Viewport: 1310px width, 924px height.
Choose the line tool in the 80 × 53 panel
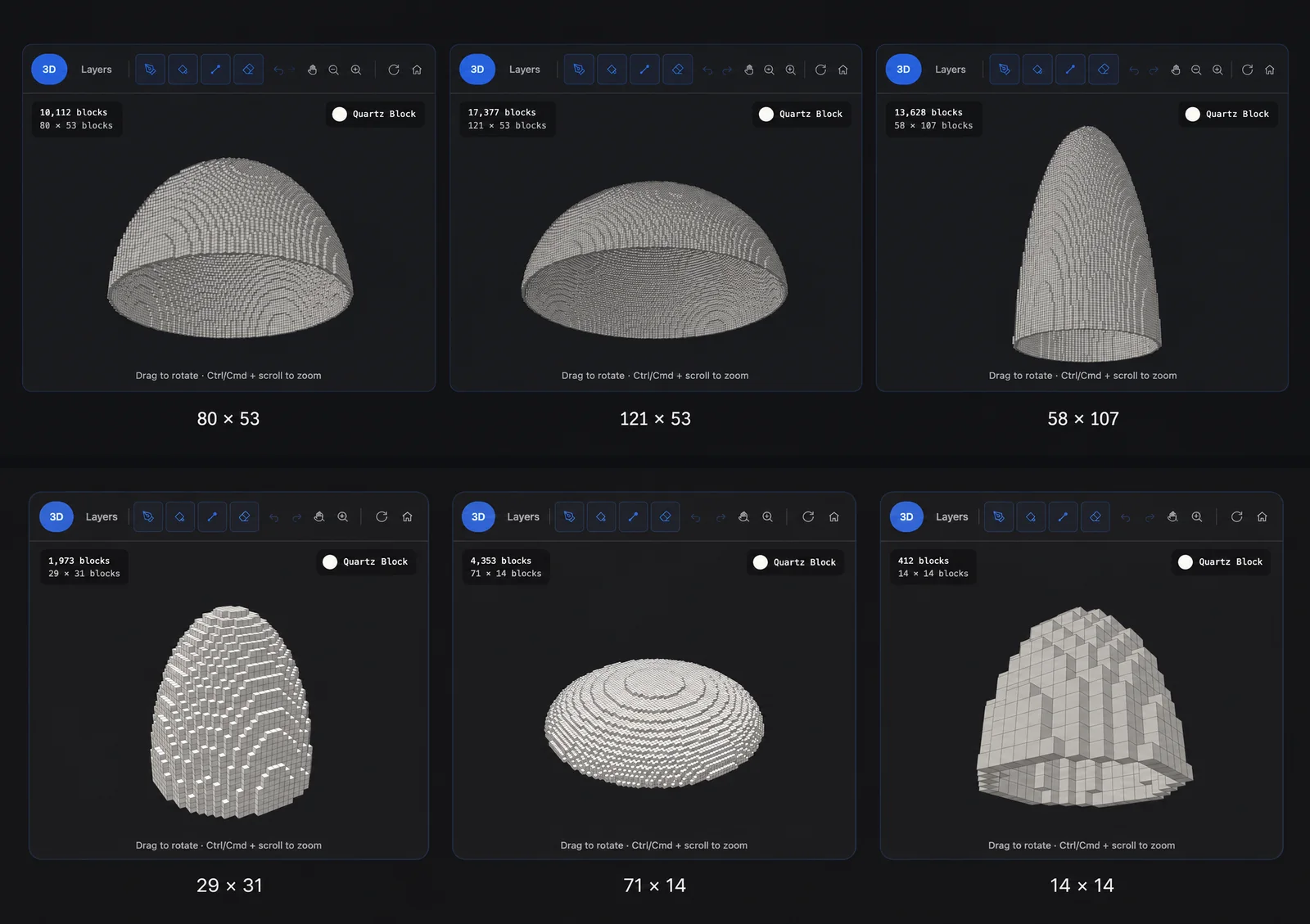click(215, 70)
